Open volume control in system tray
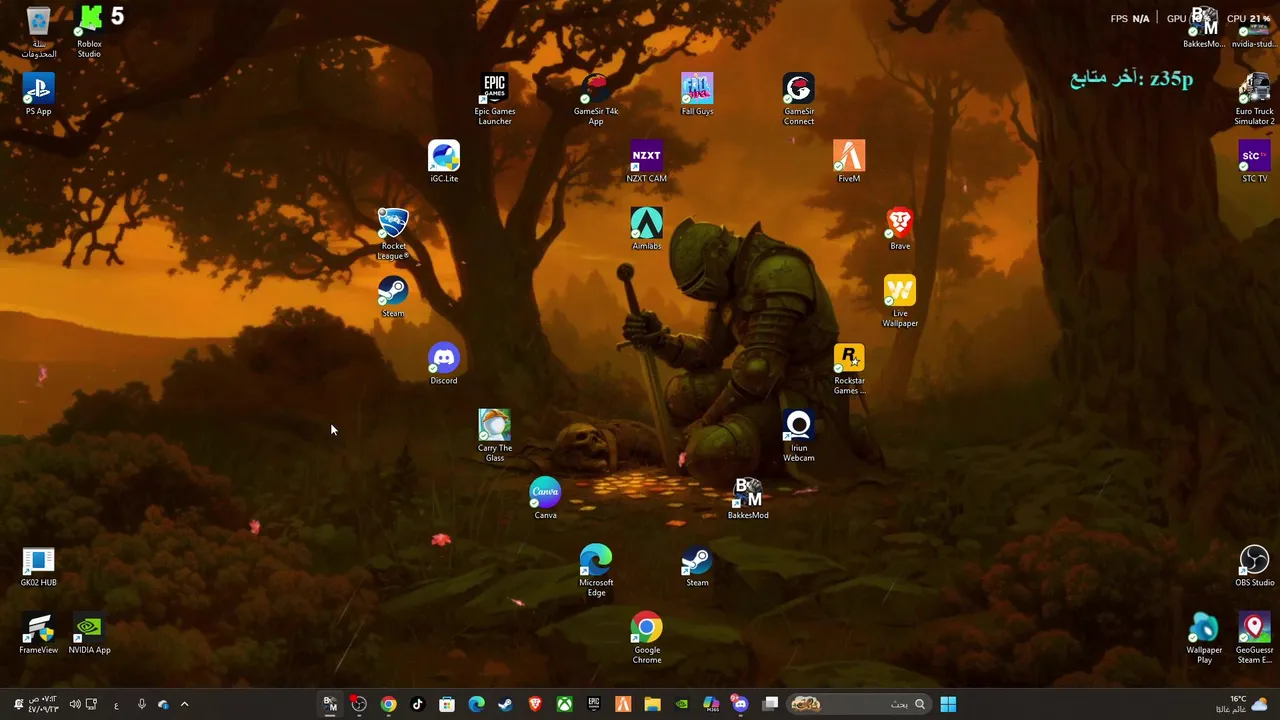The image size is (1280, 720). coord(74,704)
